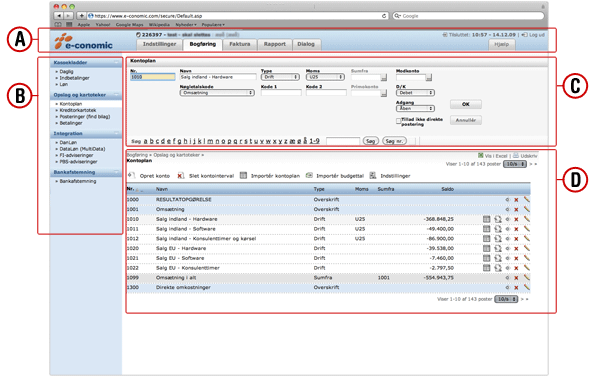Open the D/K dropdown showing Debet
Viewport: 600px width, 384px height.
[x=415, y=93]
